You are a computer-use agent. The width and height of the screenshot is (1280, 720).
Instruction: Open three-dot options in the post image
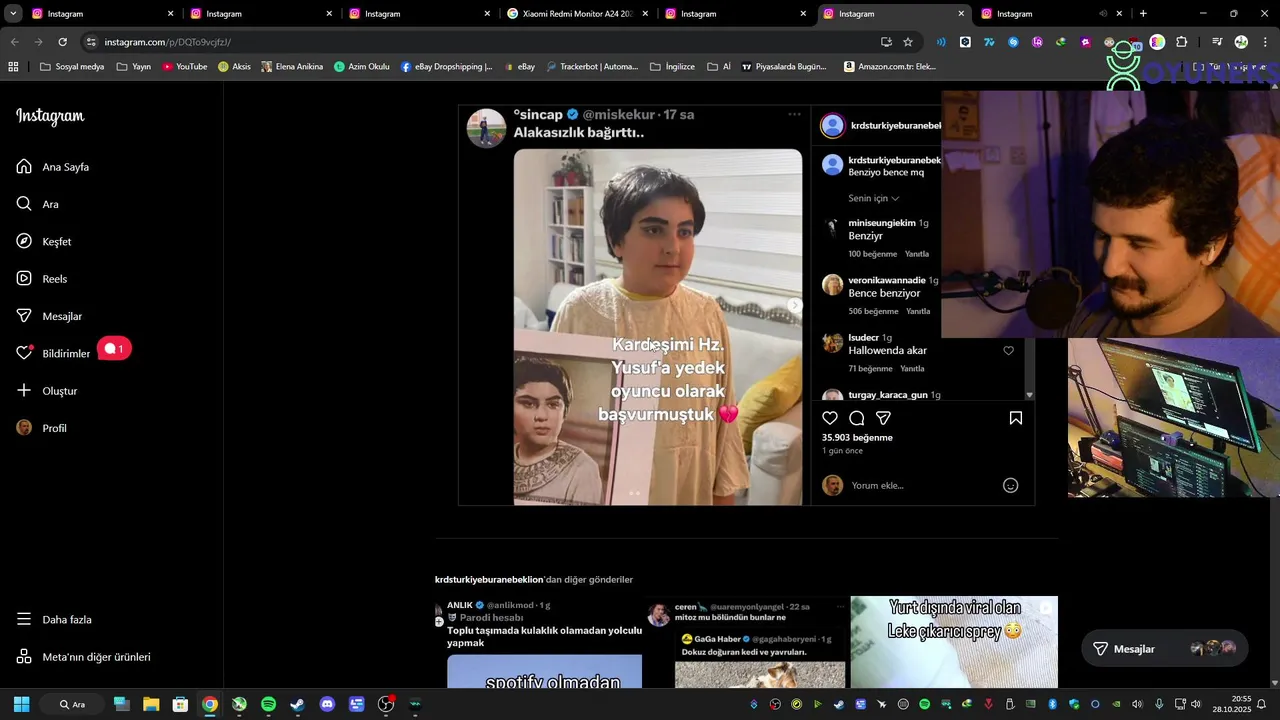(x=794, y=114)
